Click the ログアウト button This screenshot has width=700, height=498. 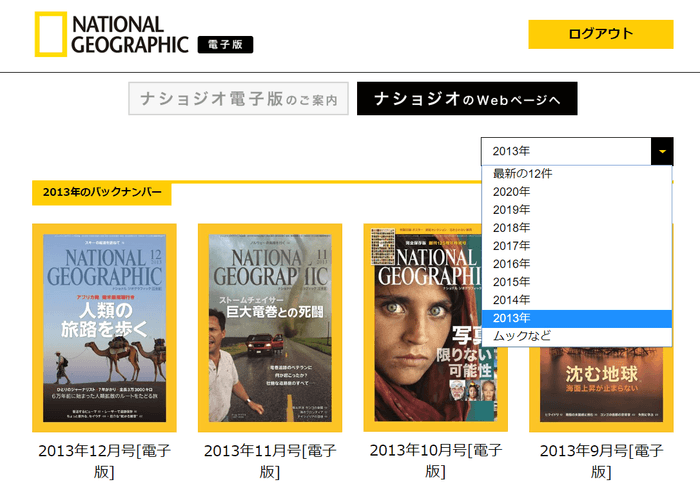click(600, 34)
